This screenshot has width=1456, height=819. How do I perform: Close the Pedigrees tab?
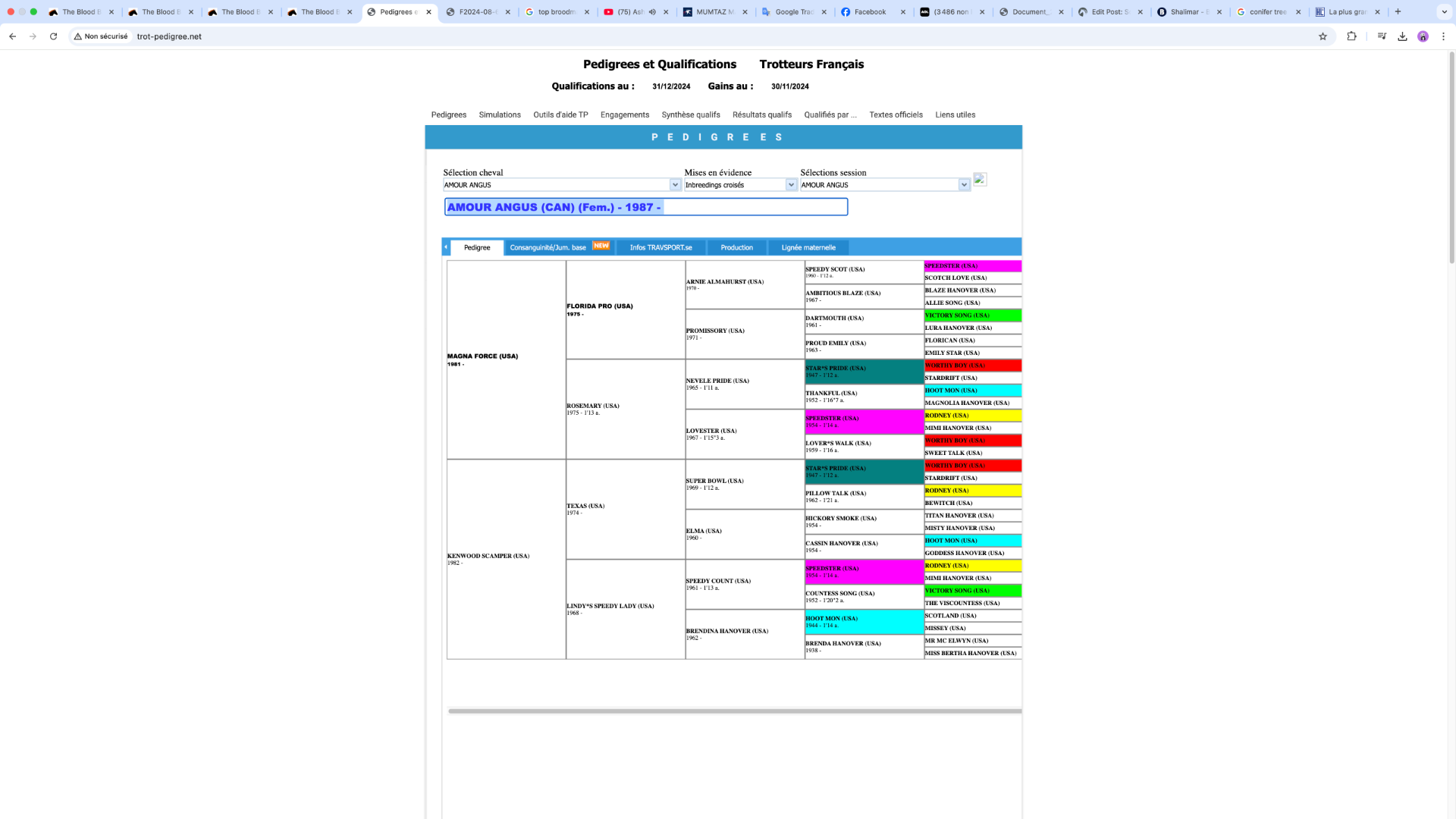pos(429,12)
